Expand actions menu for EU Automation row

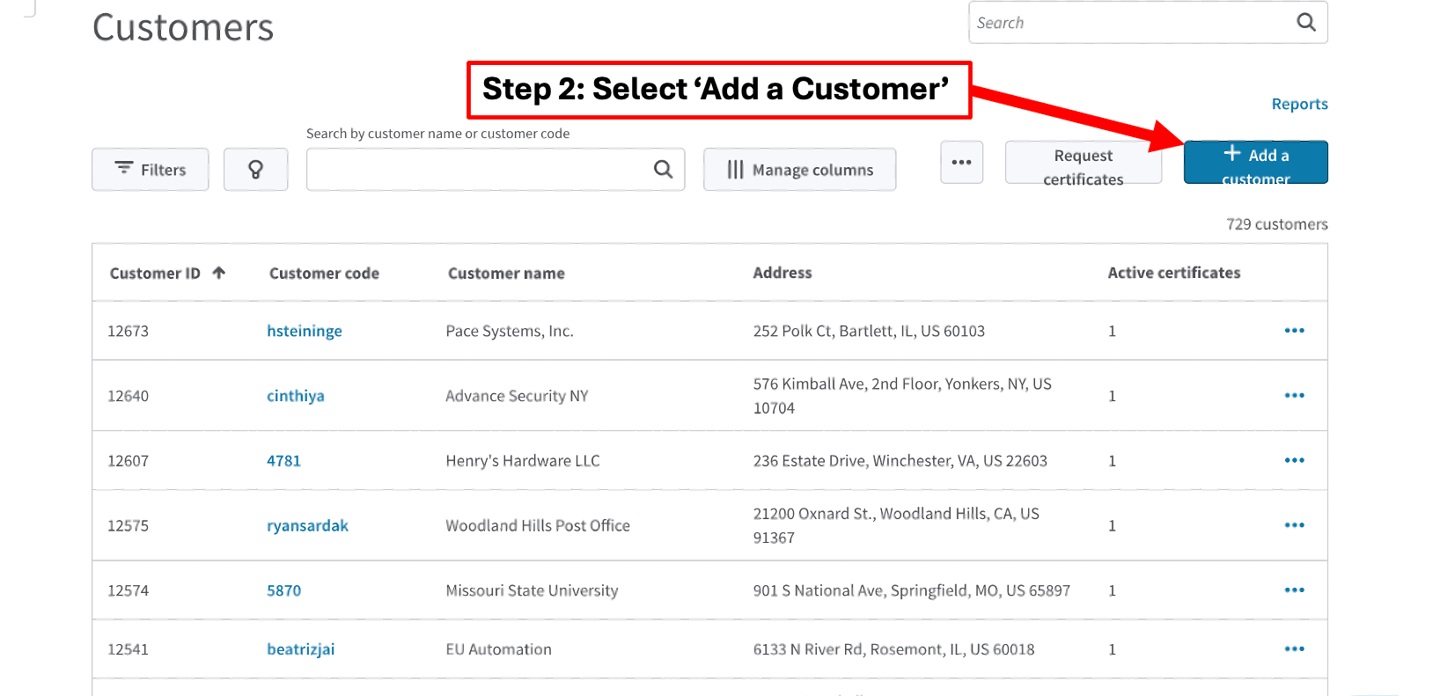(x=1294, y=649)
